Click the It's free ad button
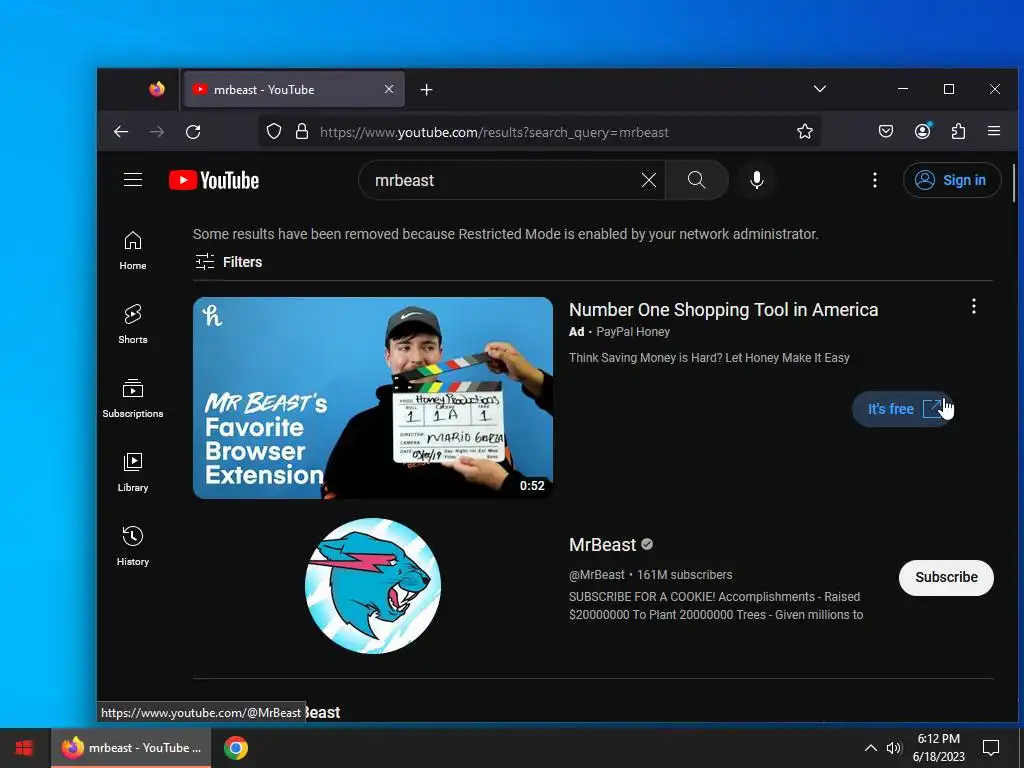The width and height of the screenshot is (1024, 768). click(x=903, y=409)
